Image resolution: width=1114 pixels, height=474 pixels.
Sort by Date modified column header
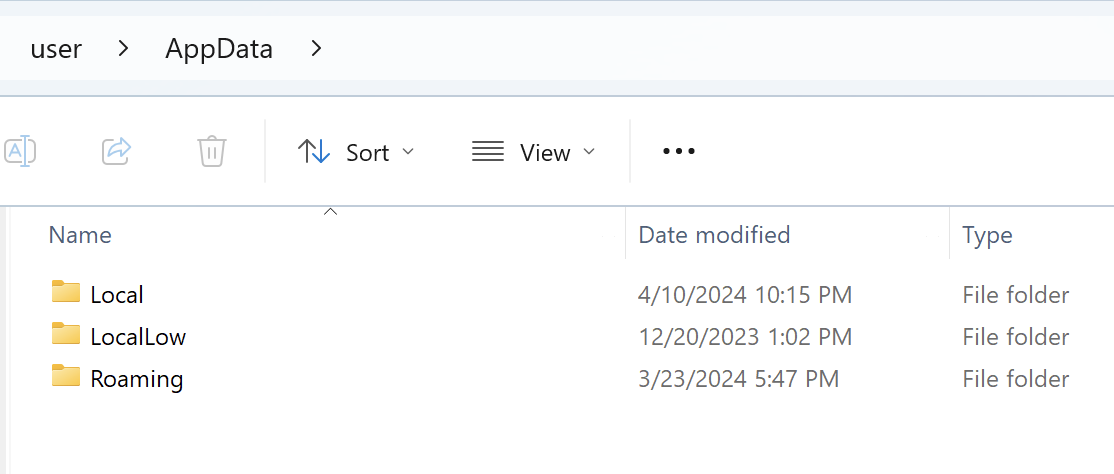tap(714, 235)
